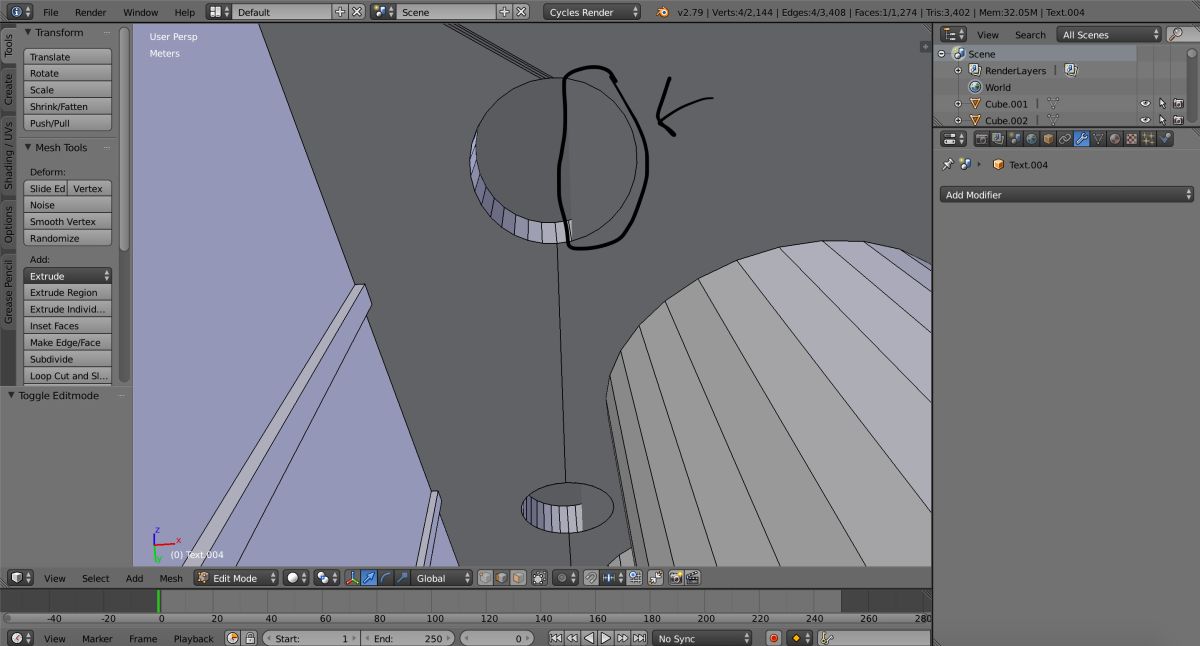The height and width of the screenshot is (646, 1200).
Task: Click the play animation forward button
Action: [606, 638]
